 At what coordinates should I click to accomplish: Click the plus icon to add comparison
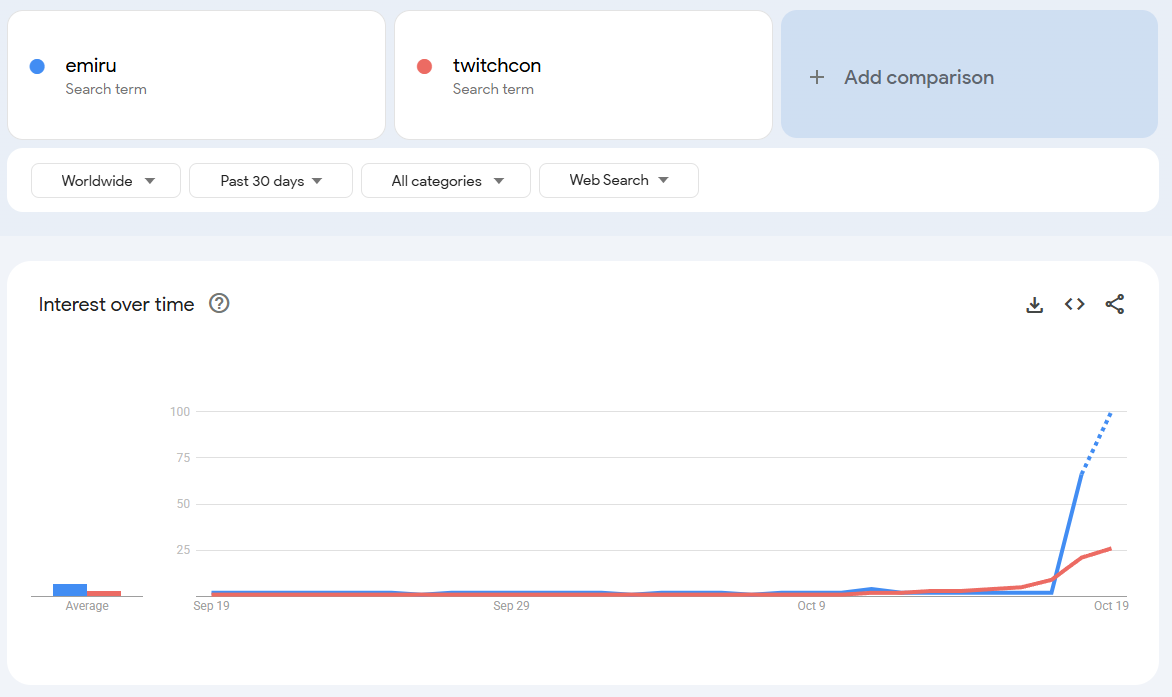pos(817,77)
